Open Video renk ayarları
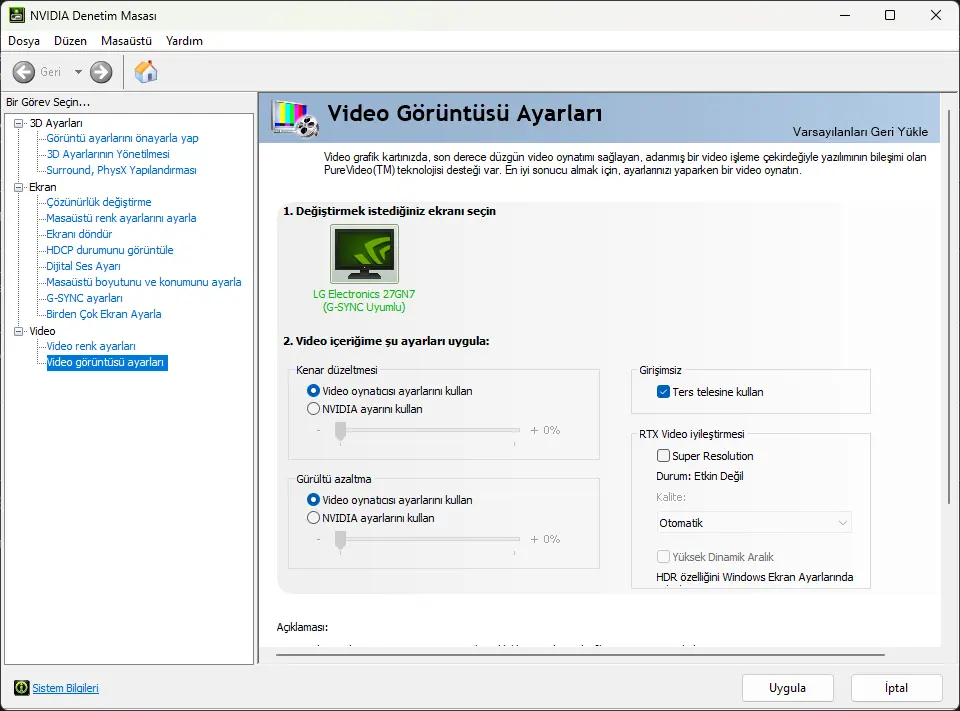 coord(91,346)
